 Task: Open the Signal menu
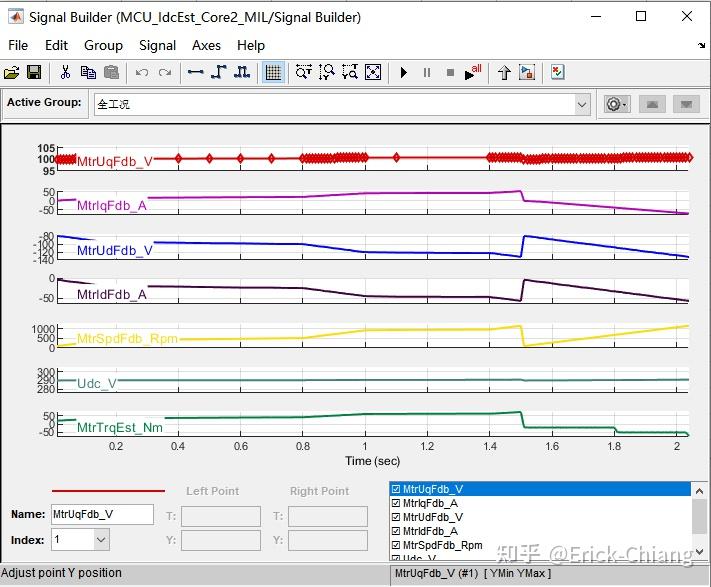[x=157, y=45]
